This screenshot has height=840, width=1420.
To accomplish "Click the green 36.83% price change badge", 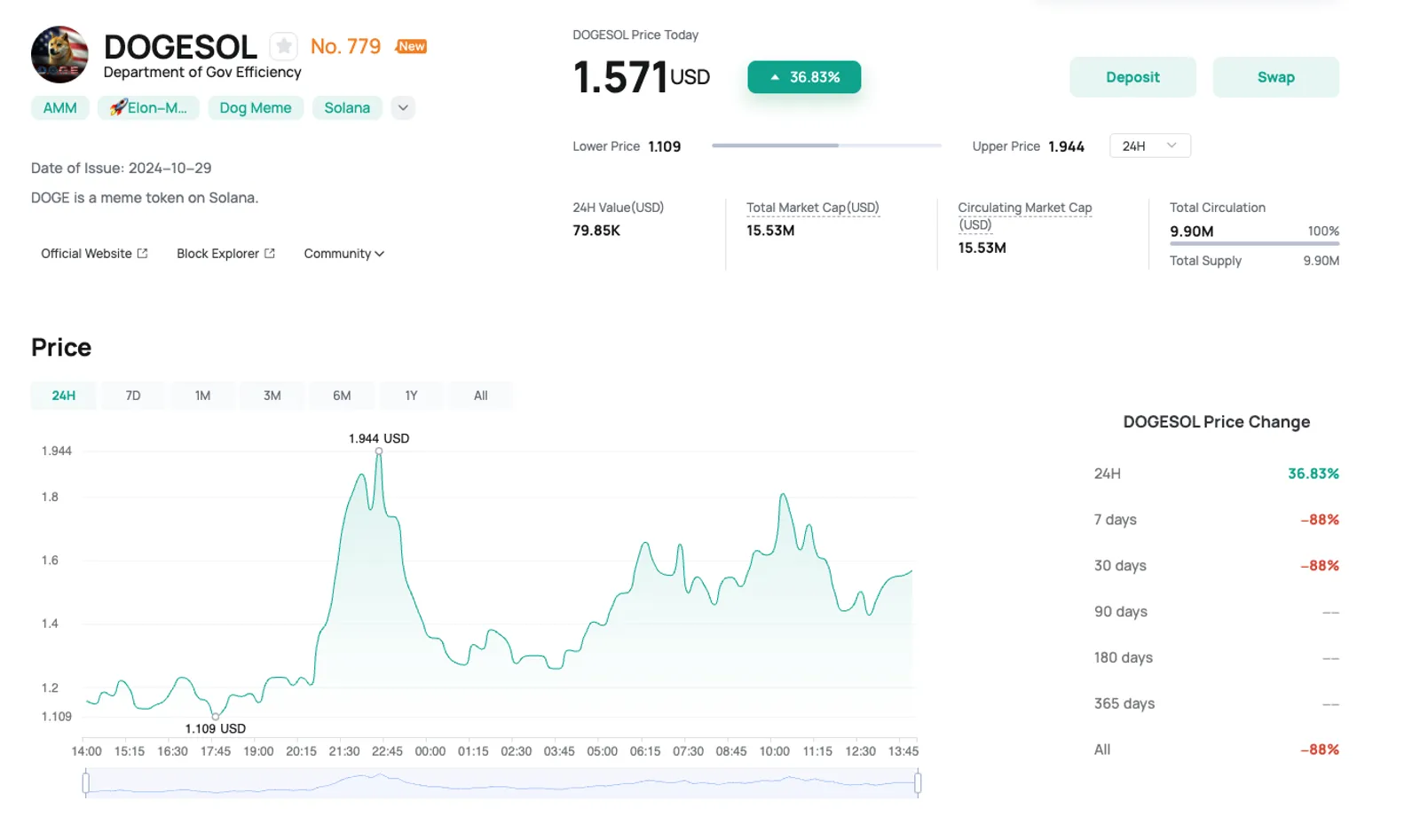I will point(804,77).
